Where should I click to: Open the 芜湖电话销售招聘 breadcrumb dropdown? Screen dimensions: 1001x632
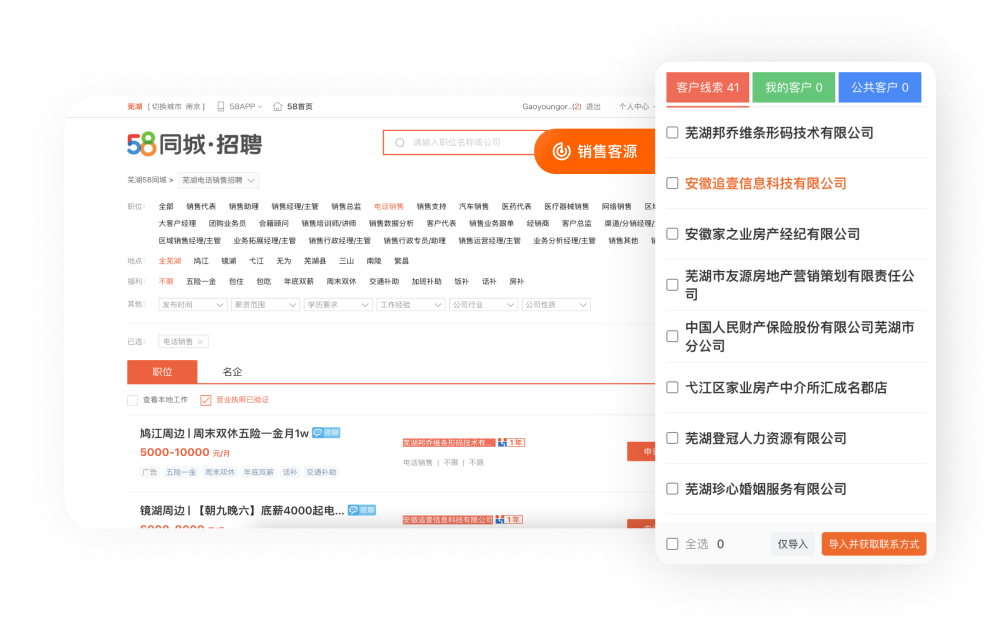218,181
